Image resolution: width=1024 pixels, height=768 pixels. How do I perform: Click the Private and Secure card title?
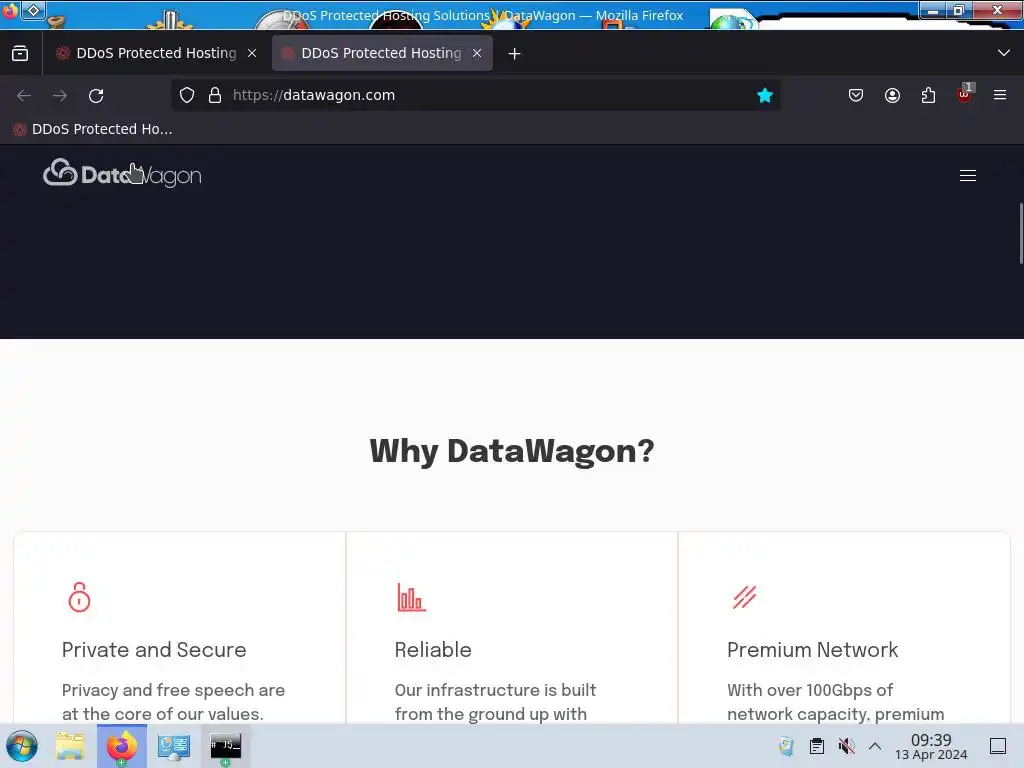click(154, 650)
